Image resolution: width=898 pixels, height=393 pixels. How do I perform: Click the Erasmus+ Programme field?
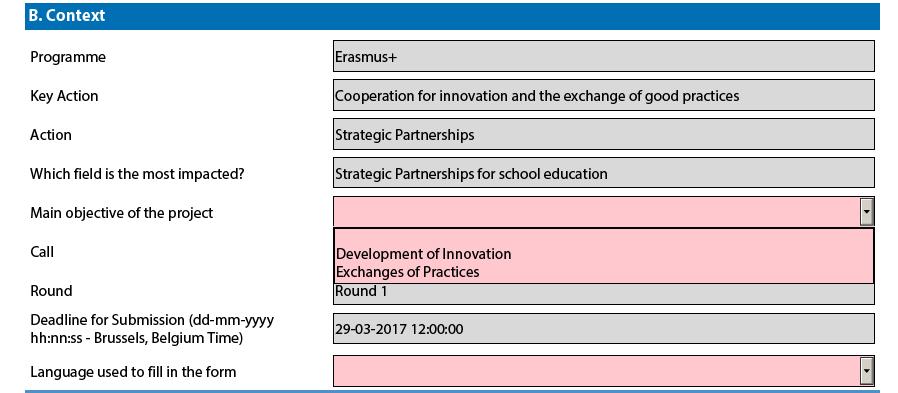click(604, 56)
